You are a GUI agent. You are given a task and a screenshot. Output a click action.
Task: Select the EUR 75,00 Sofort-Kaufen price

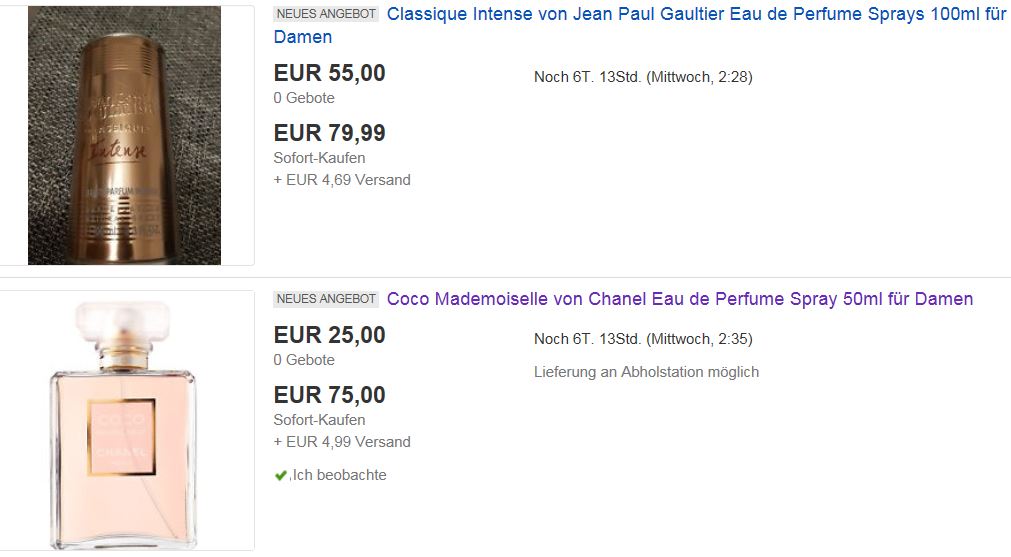(329, 395)
